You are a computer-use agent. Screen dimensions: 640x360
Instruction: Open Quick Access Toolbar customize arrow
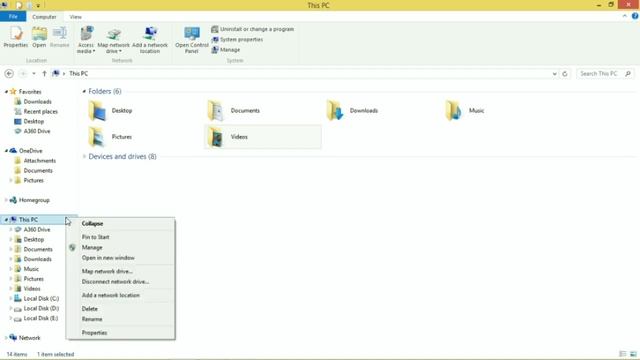pos(38,5)
